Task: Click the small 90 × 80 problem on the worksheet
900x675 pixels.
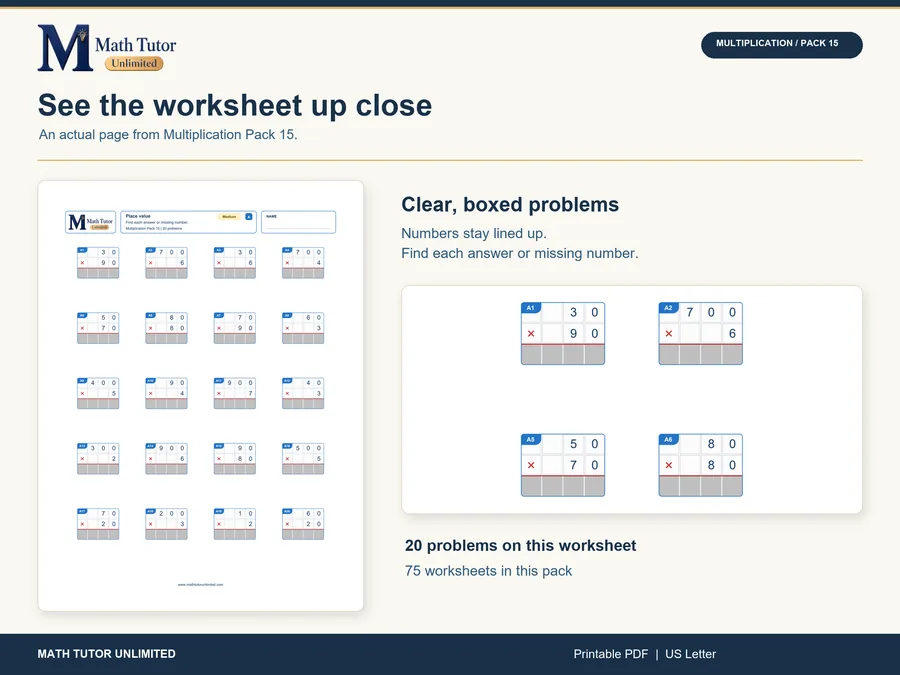Action: [234, 459]
